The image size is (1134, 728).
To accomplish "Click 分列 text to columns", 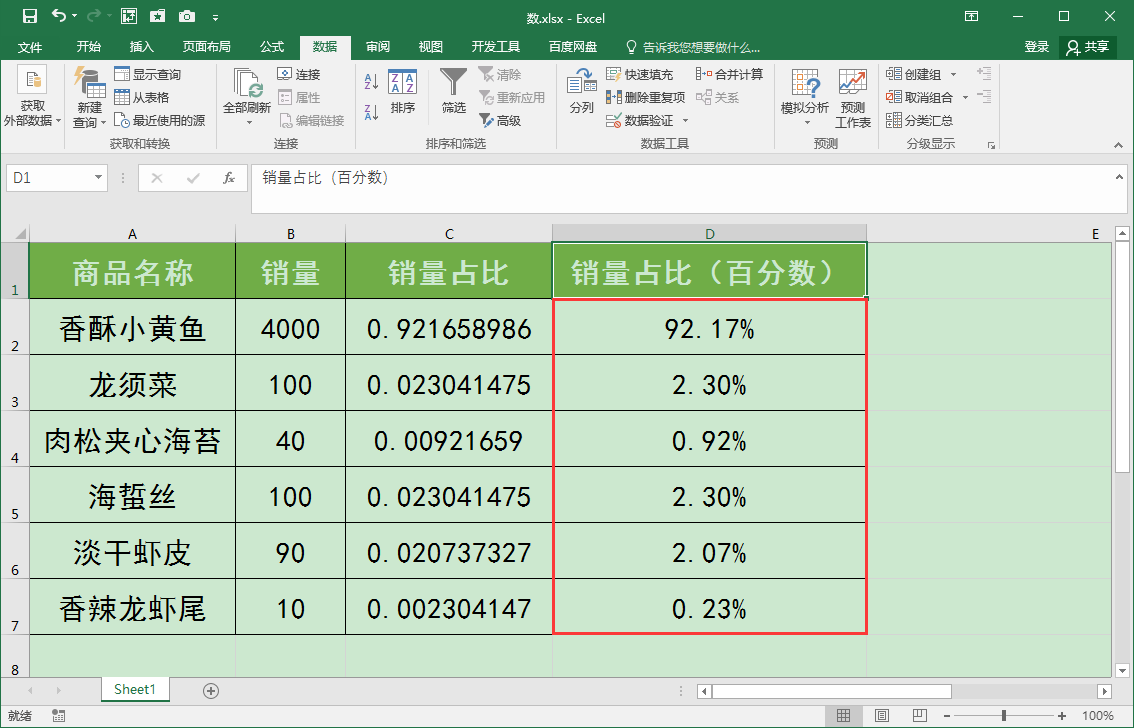I will tap(581, 93).
